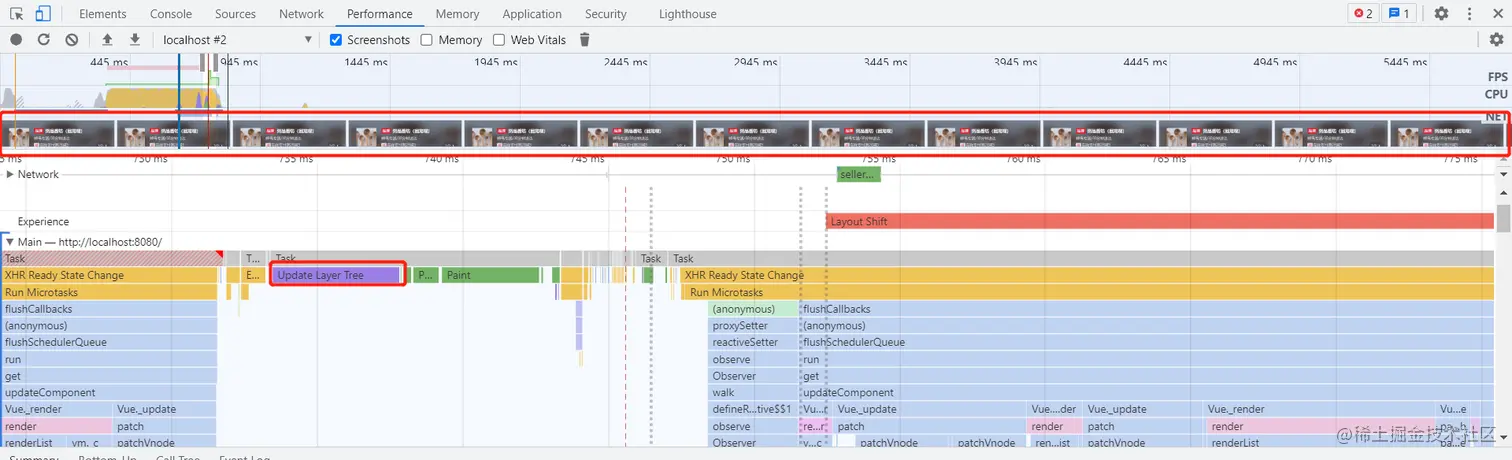Switch to the Console tab
The image size is (1512, 460).
tap(171, 14)
